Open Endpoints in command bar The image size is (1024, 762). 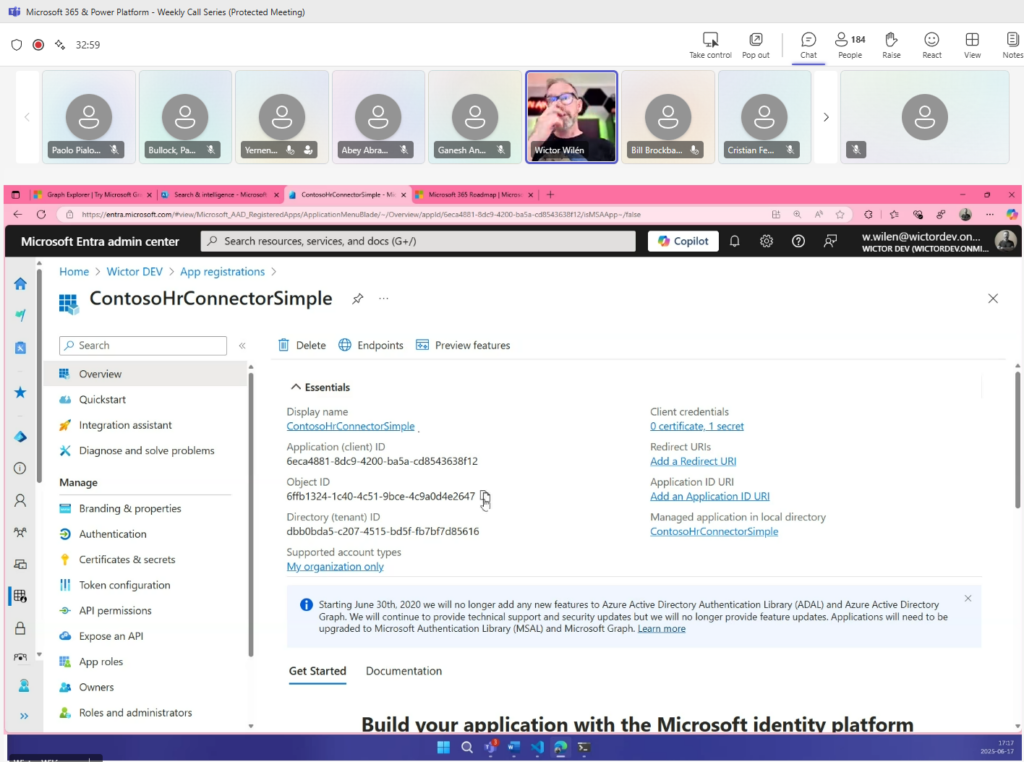[371, 345]
